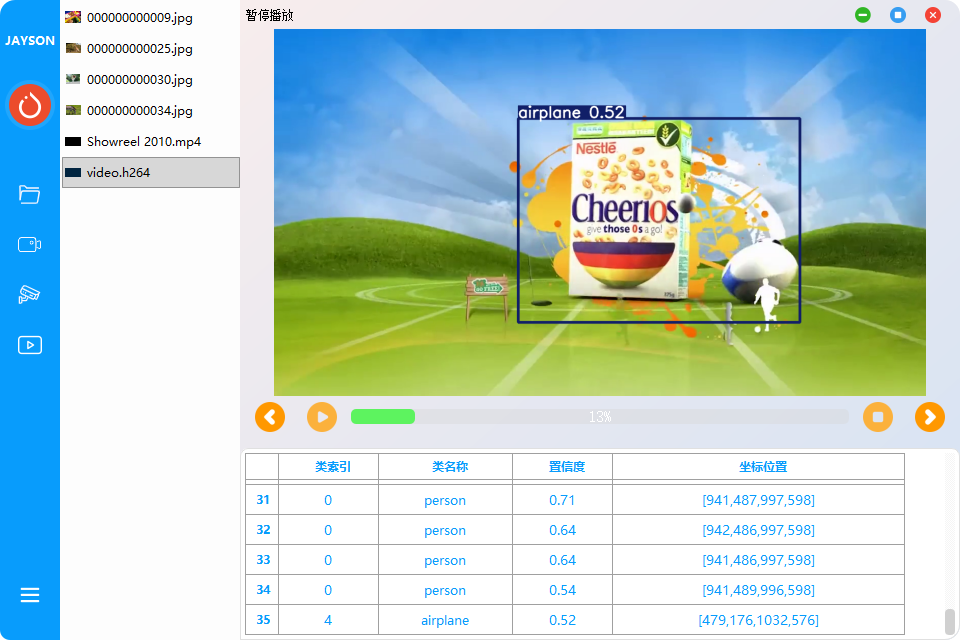
Task: Select row header 34 in results table
Action: coord(263,590)
